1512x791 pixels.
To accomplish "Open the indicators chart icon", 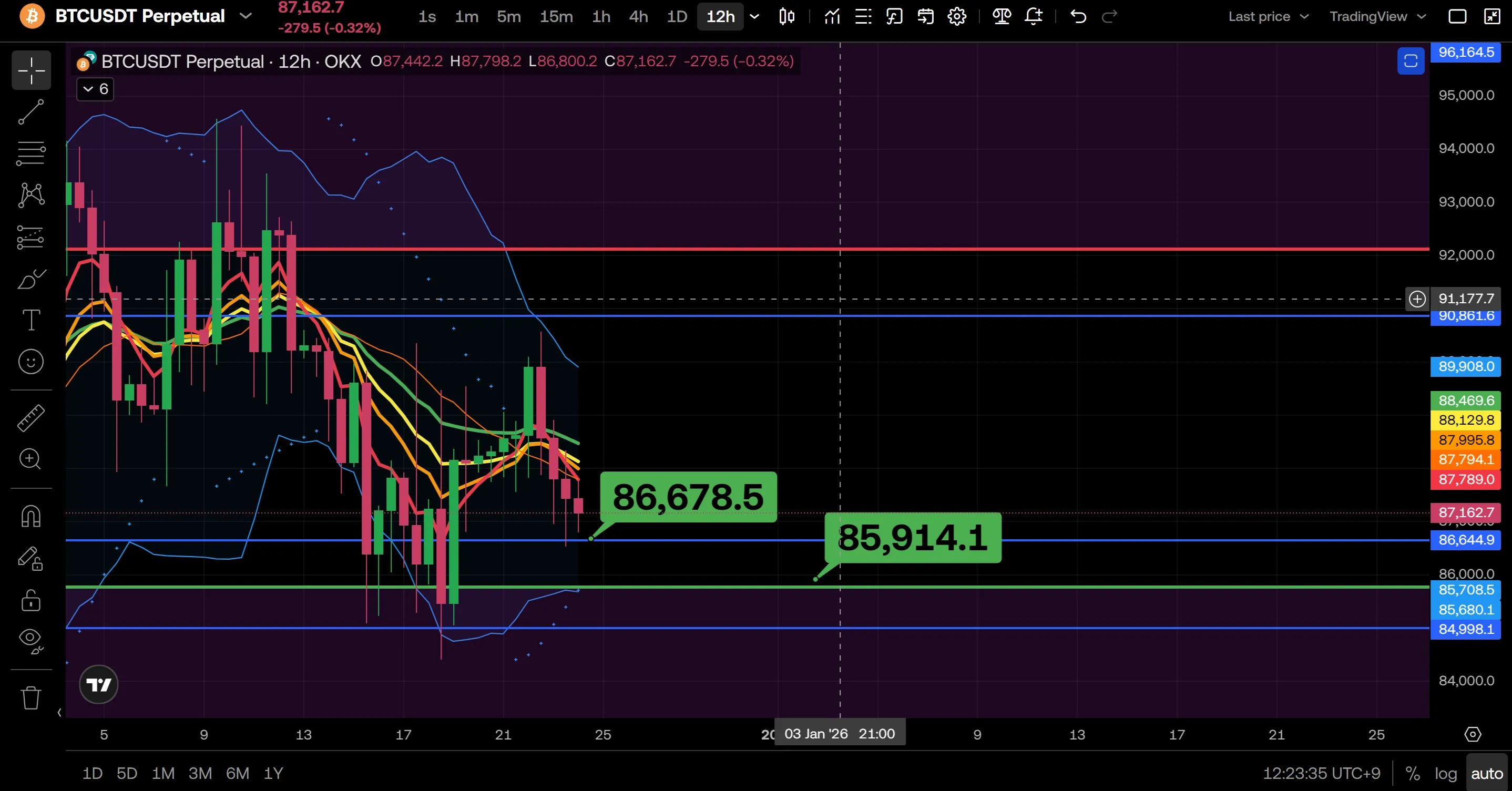I will (832, 16).
